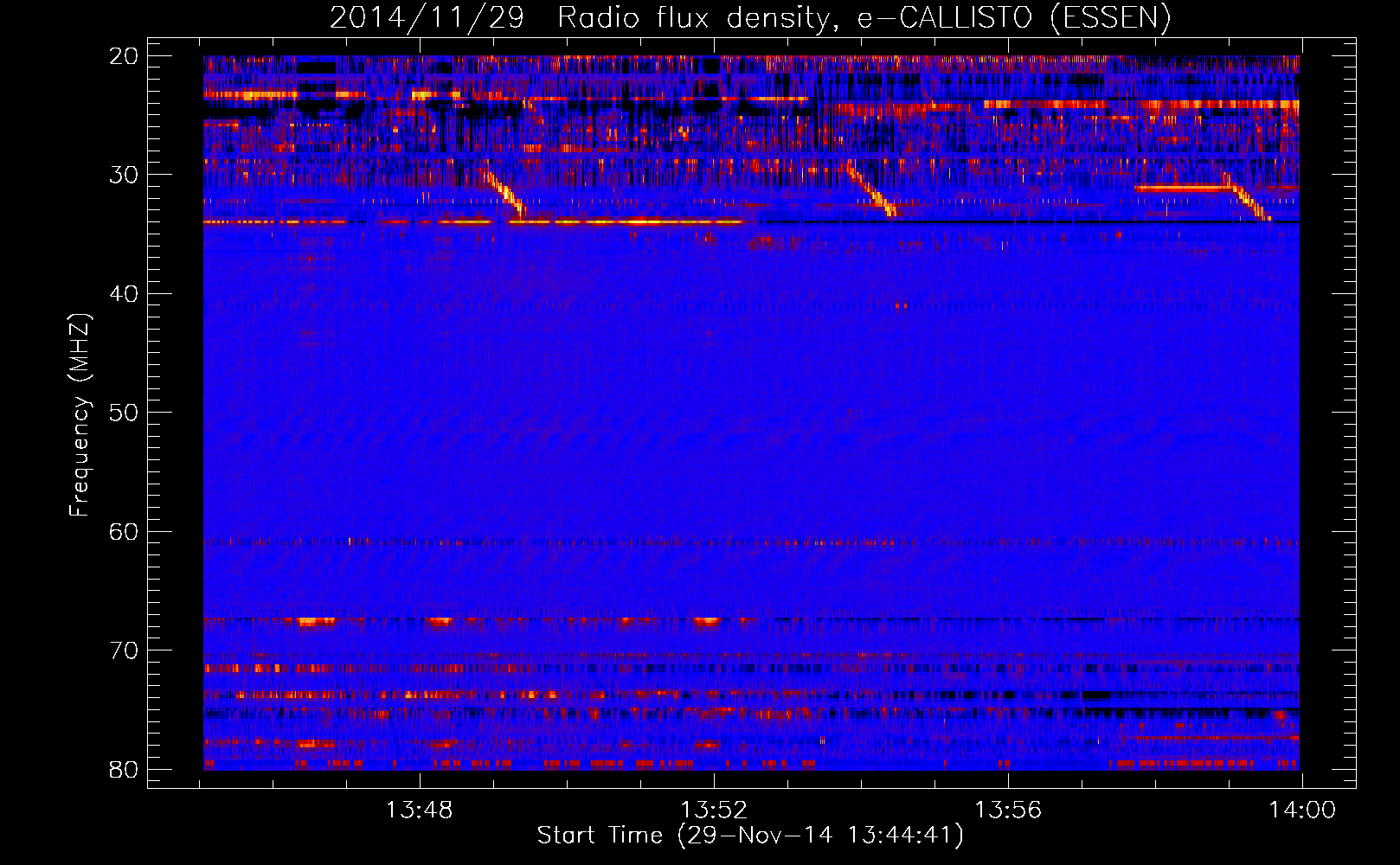Image resolution: width=1400 pixels, height=865 pixels.
Task: Click the '40' frequency tick label
Action: tap(124, 294)
